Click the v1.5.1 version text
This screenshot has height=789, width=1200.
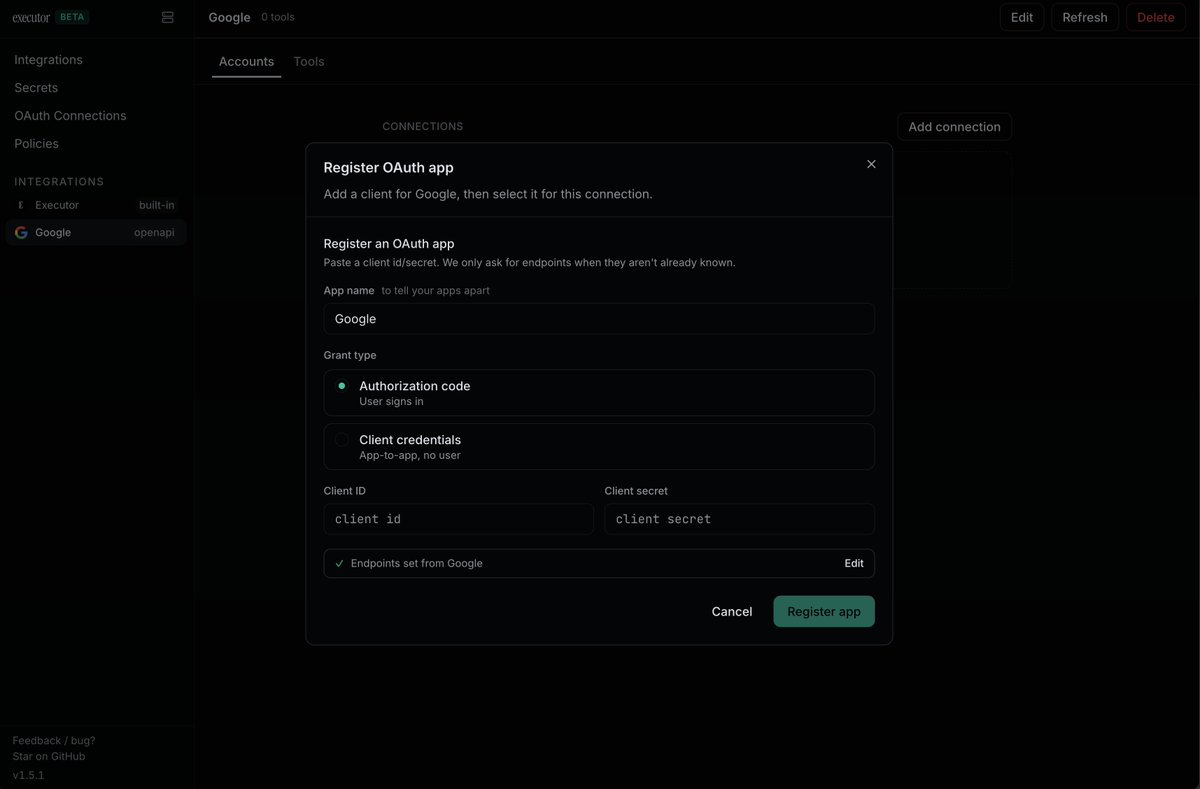(x=28, y=775)
